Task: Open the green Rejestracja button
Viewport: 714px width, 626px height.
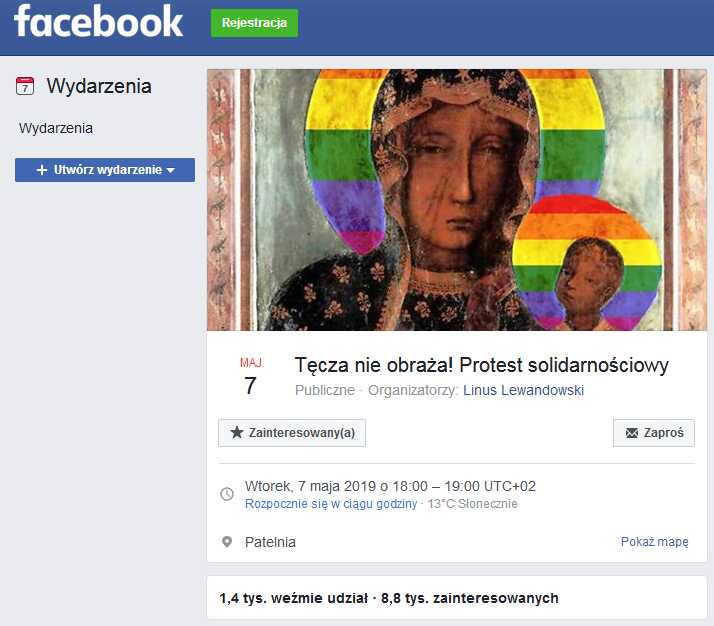Action: coord(255,23)
